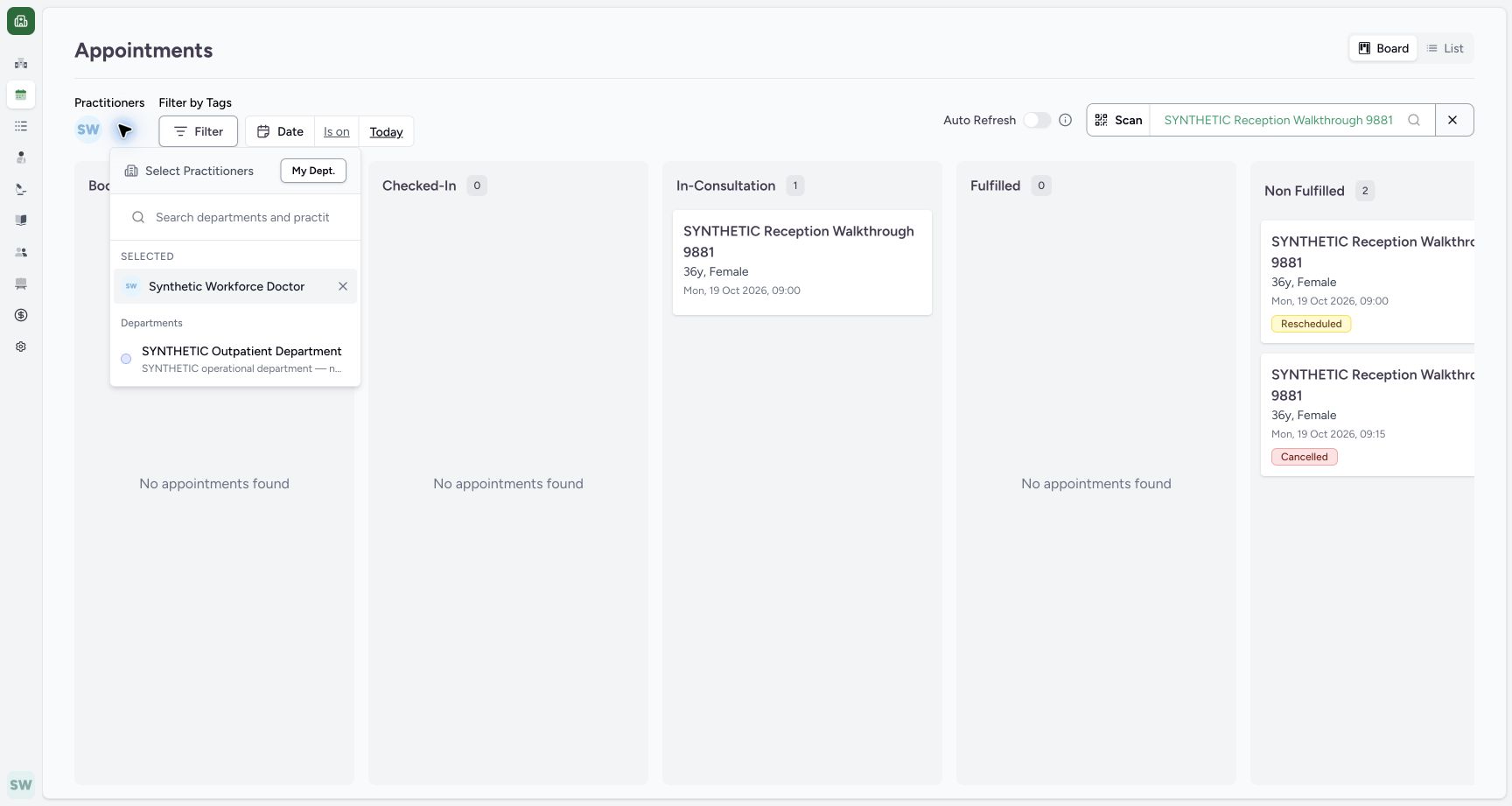Image resolution: width=1512 pixels, height=806 pixels.
Task: Open the green hospital logo home icon
Action: pos(21,21)
